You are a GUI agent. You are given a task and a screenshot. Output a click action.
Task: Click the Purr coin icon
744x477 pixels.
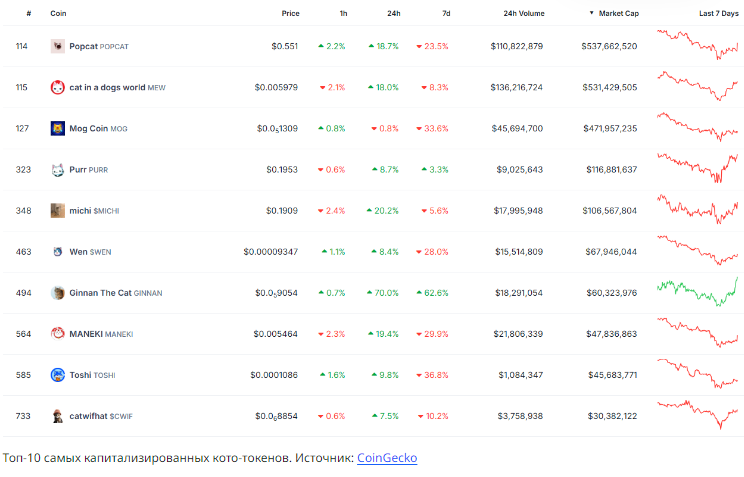[x=57, y=169]
